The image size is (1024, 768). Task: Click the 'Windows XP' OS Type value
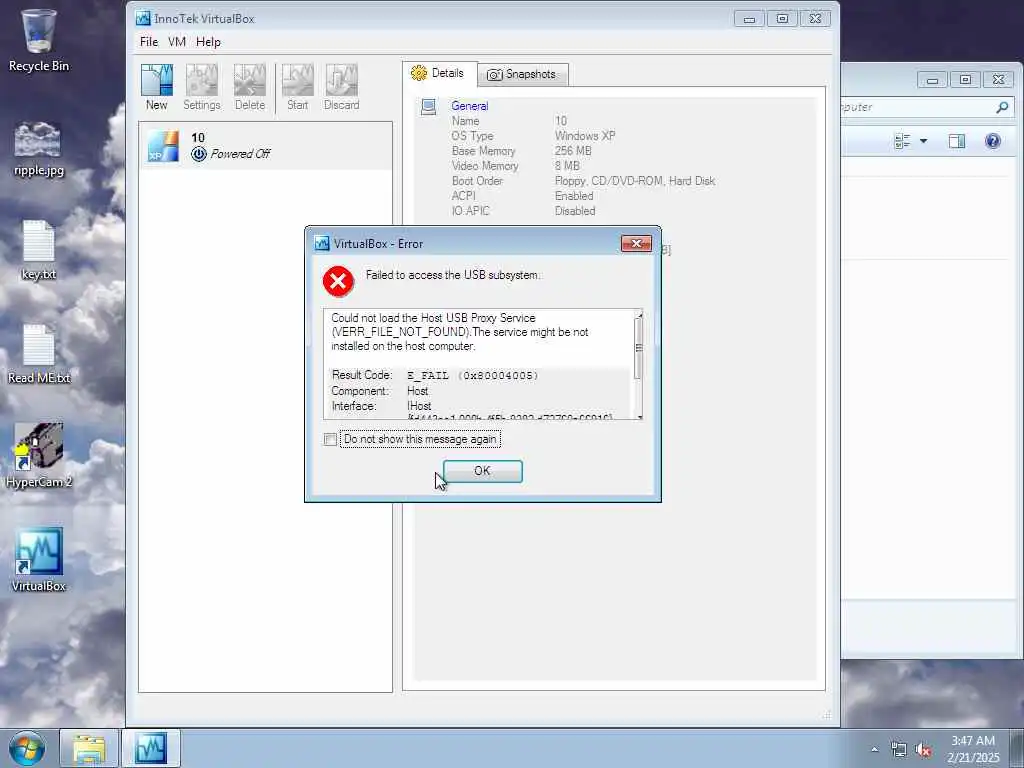click(585, 136)
